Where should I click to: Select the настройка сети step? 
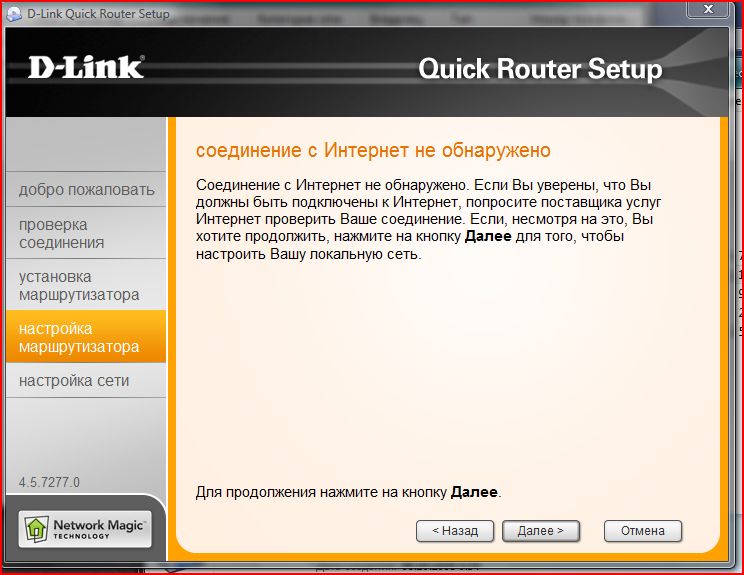[x=86, y=380]
